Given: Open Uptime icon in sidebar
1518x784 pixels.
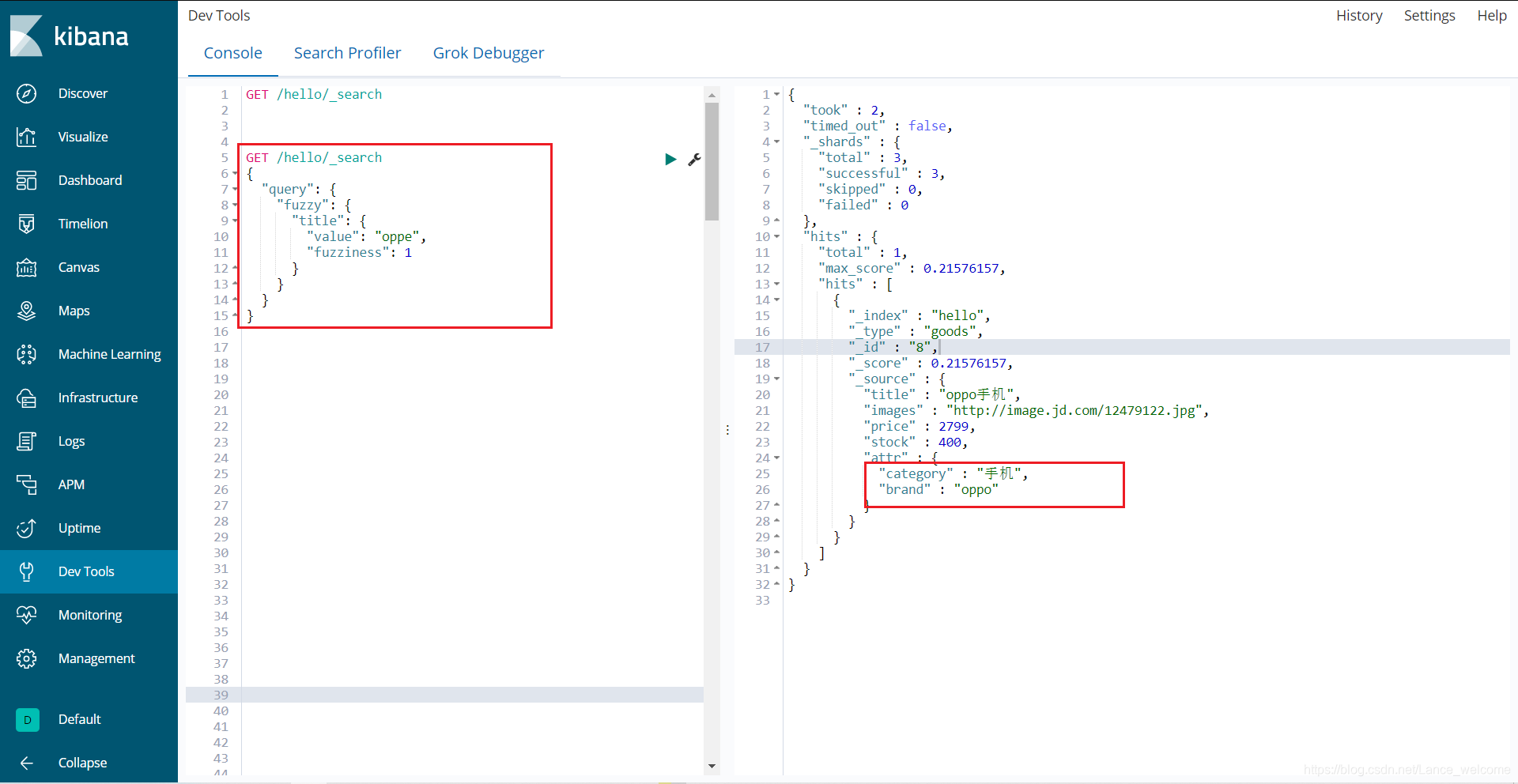Looking at the screenshot, I should coord(26,528).
